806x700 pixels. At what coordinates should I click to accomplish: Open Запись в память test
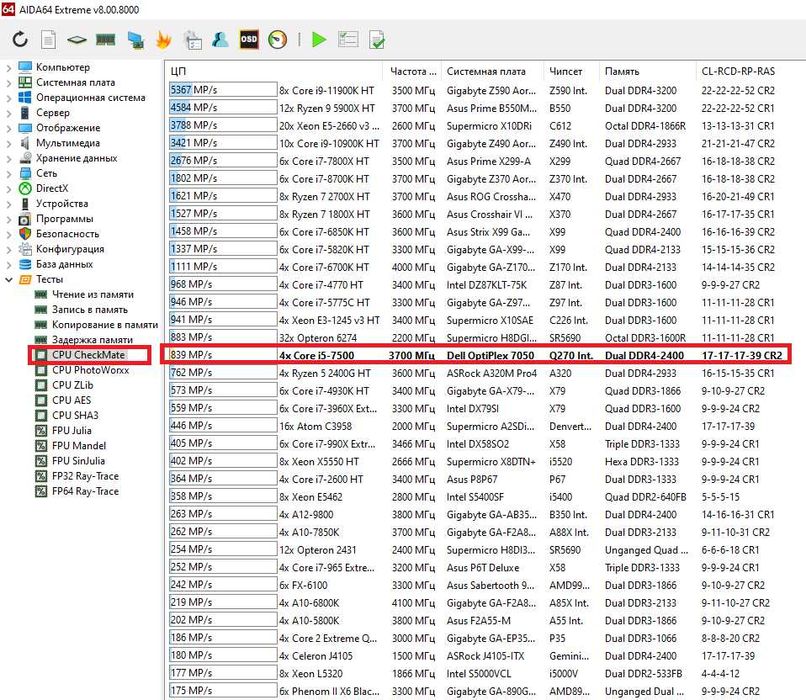89,309
